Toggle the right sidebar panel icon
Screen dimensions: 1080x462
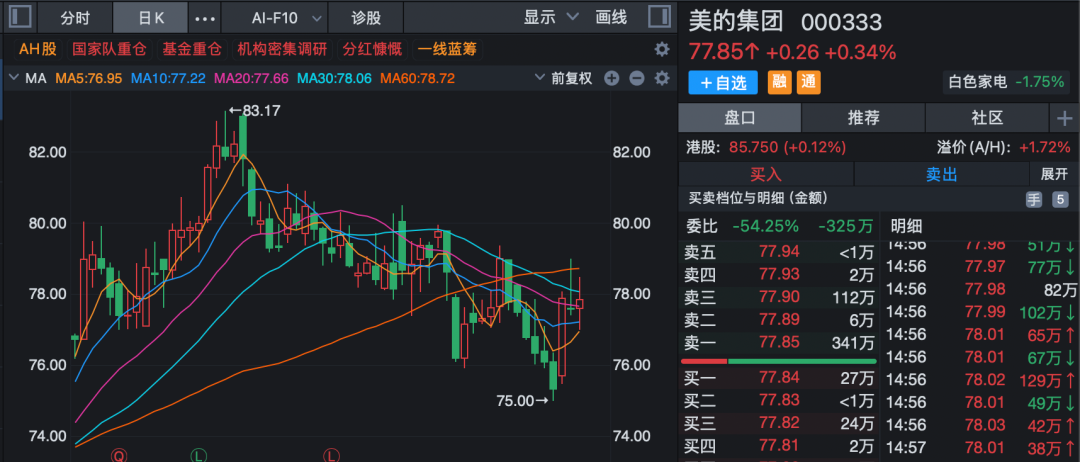click(659, 17)
